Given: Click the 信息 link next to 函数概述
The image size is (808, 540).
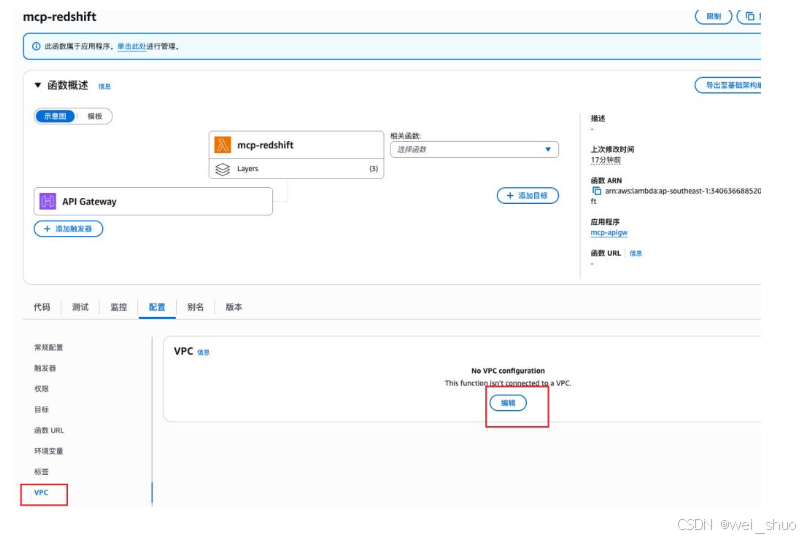Looking at the screenshot, I should (x=105, y=87).
